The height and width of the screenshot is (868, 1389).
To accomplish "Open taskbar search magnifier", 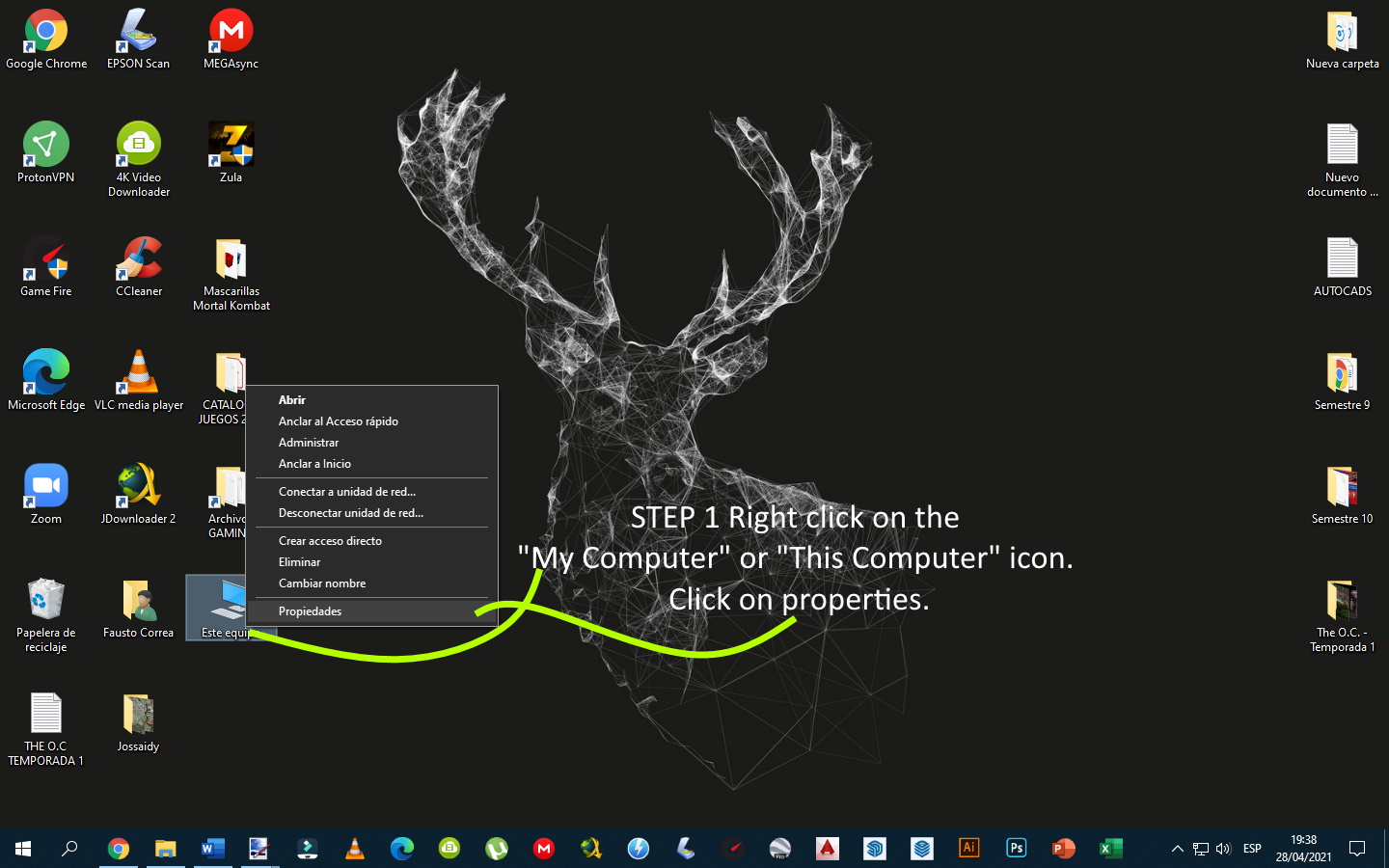I will coord(69,849).
